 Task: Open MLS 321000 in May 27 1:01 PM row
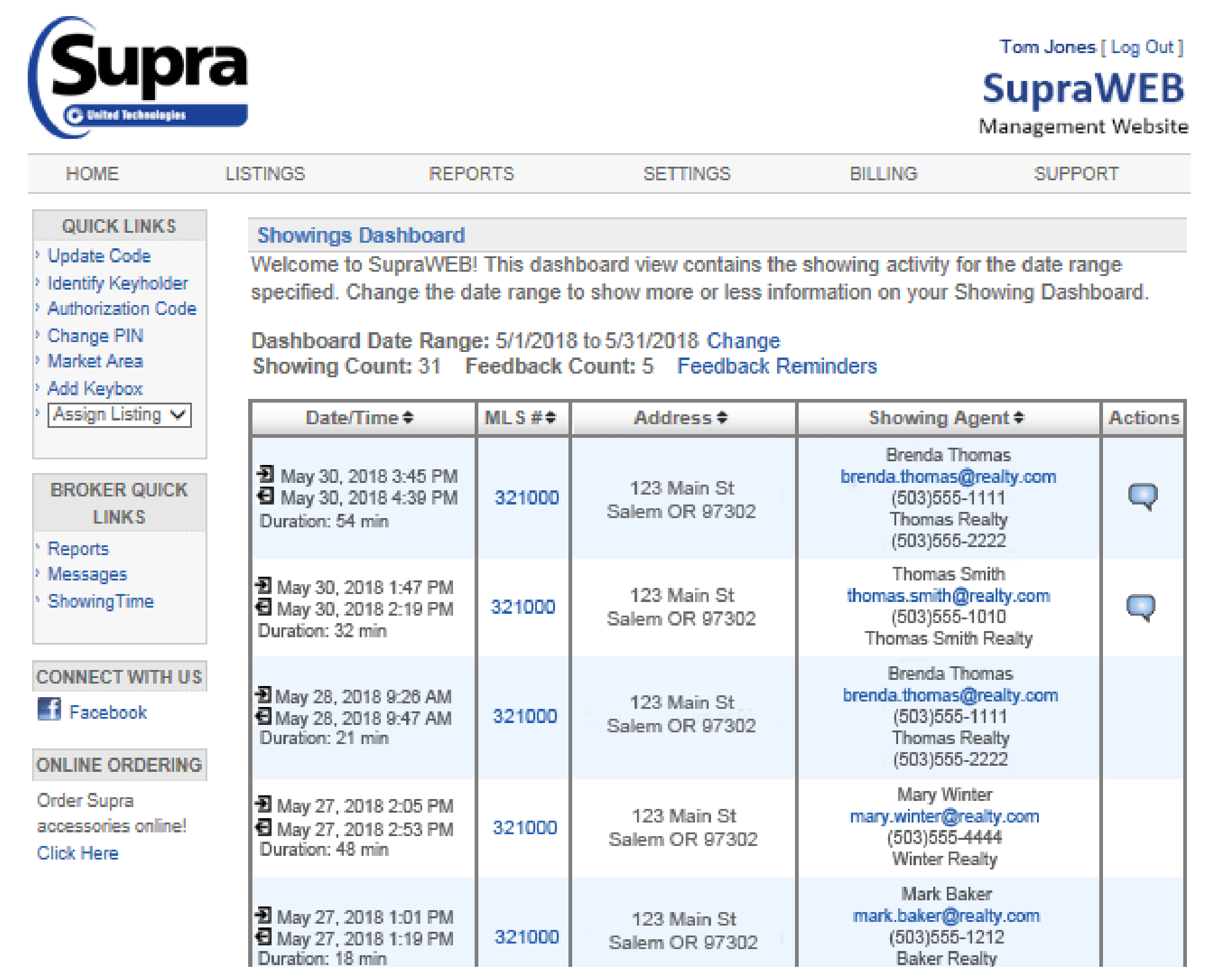pyautogui.click(x=527, y=937)
